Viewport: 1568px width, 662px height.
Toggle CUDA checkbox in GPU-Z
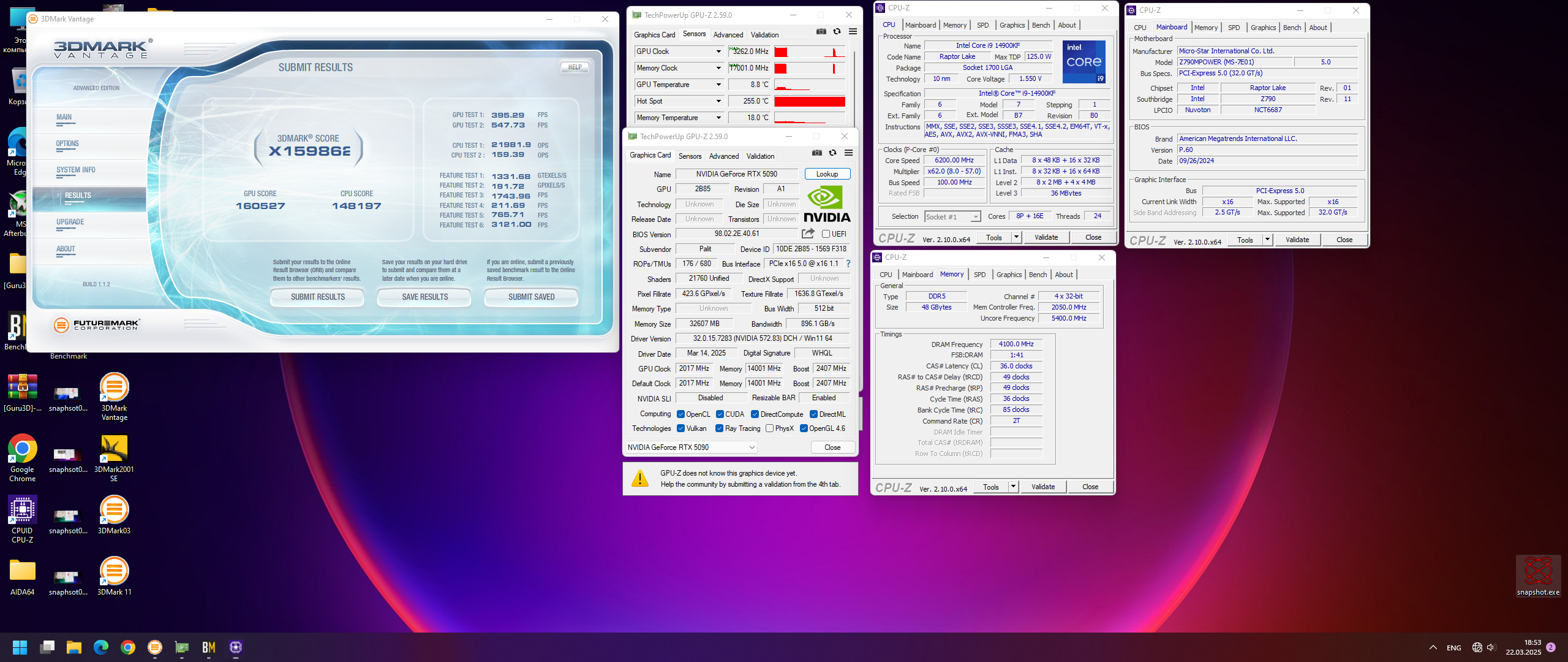(x=720, y=414)
